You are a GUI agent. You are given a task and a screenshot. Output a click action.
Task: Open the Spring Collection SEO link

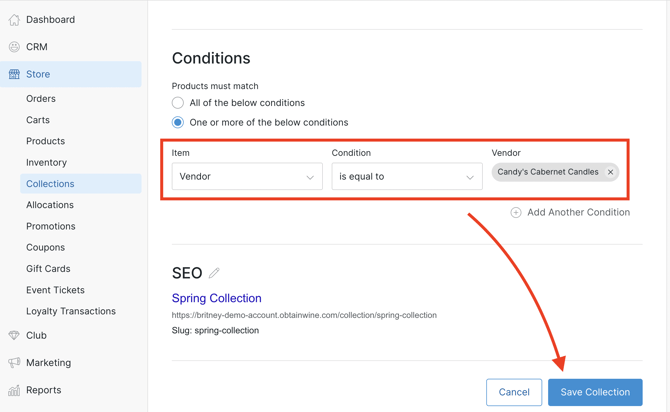click(216, 298)
